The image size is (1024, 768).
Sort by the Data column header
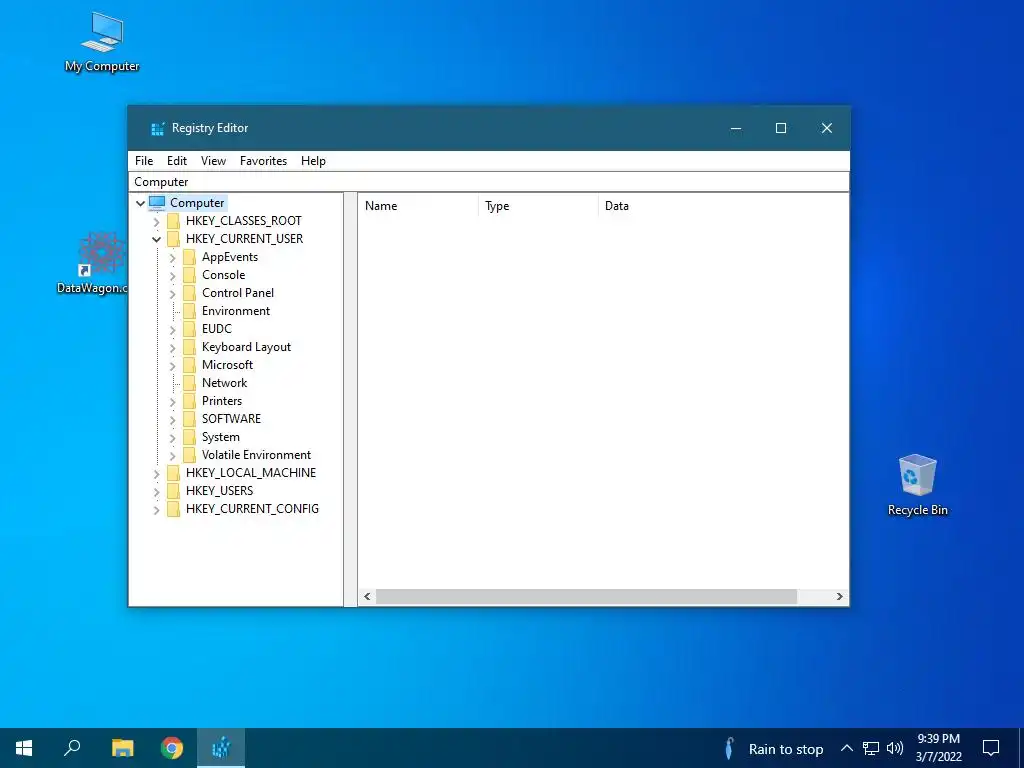tap(723, 206)
